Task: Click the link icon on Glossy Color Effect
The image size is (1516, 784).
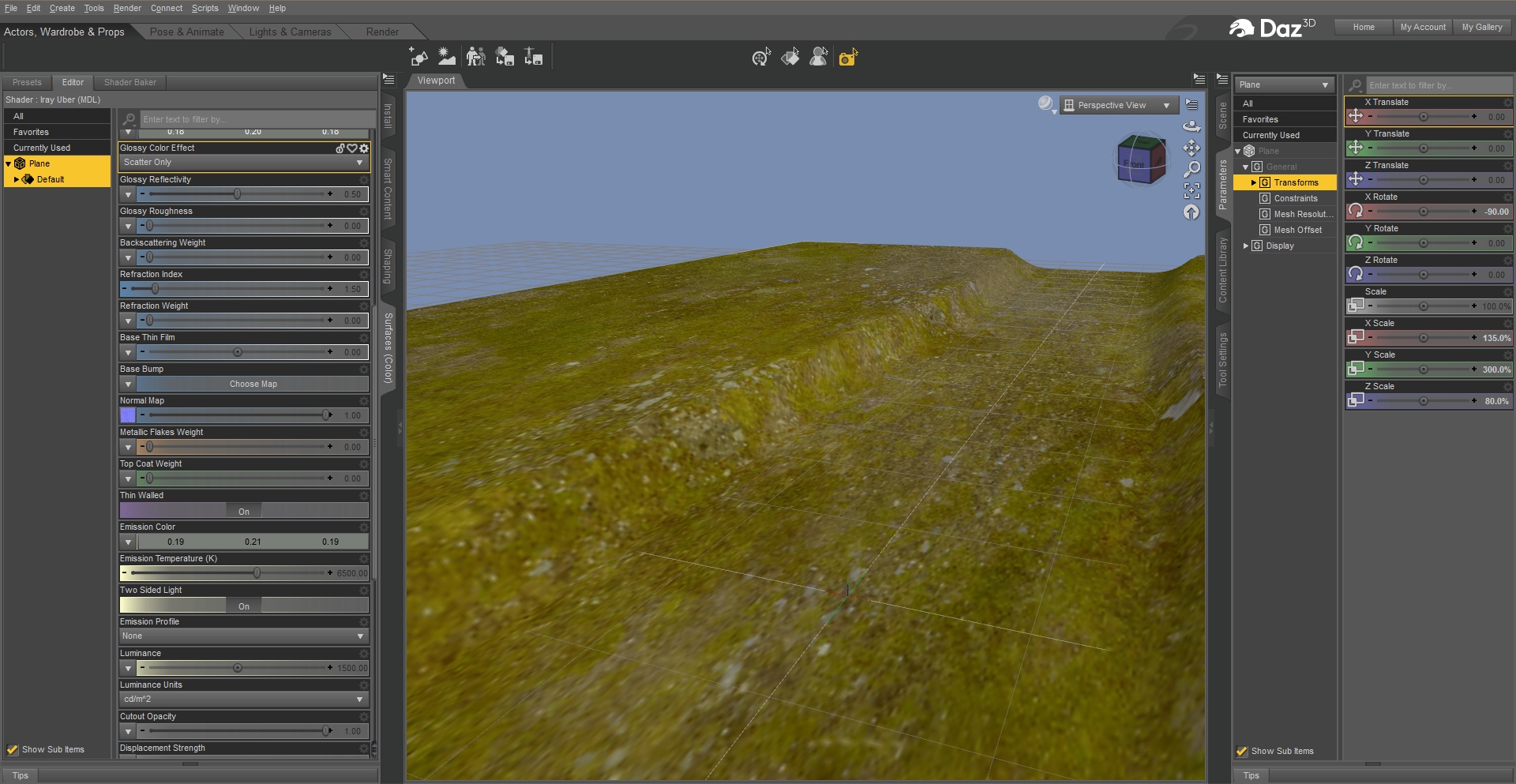Action: [x=340, y=148]
